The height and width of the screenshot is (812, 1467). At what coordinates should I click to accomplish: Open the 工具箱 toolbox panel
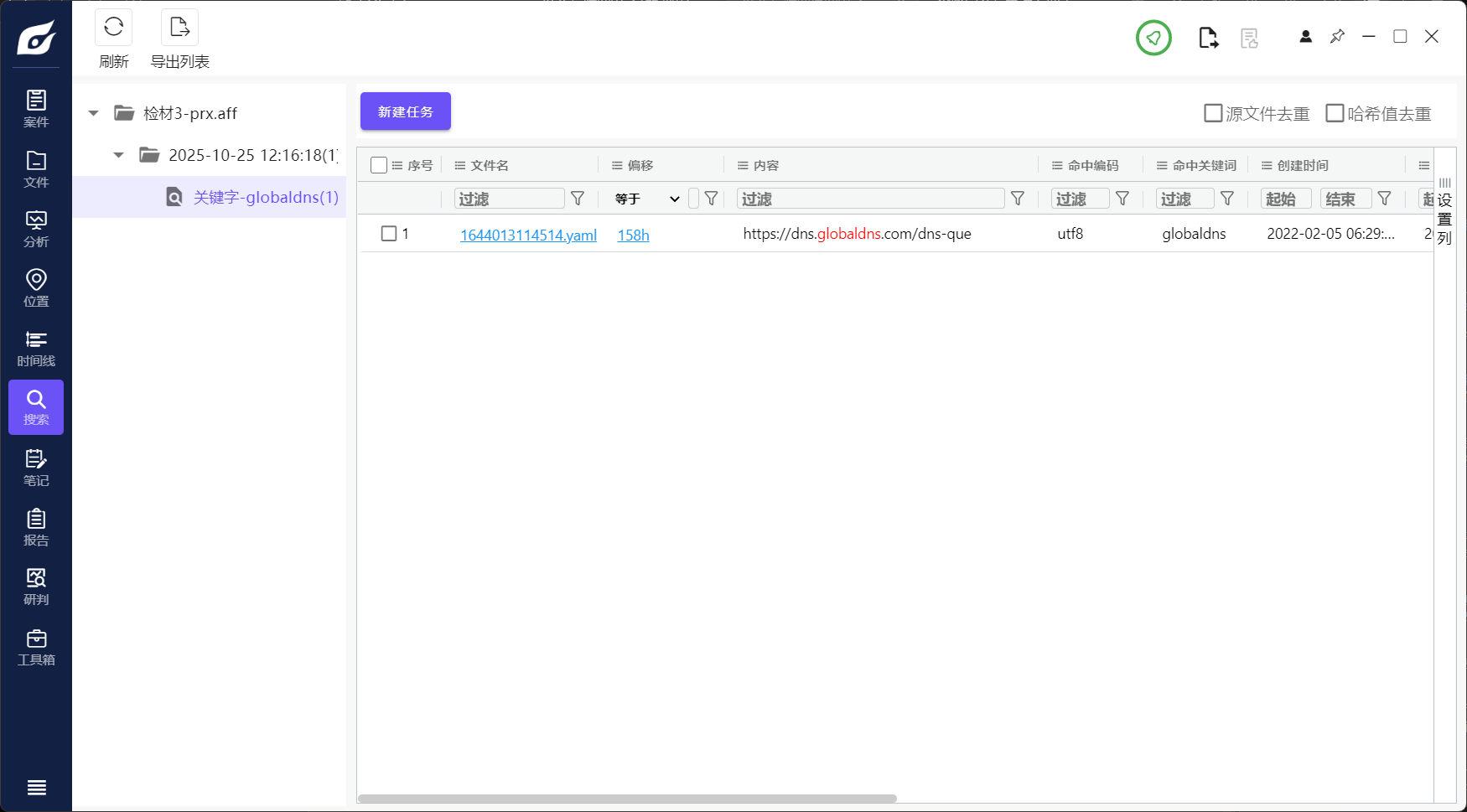(x=35, y=645)
